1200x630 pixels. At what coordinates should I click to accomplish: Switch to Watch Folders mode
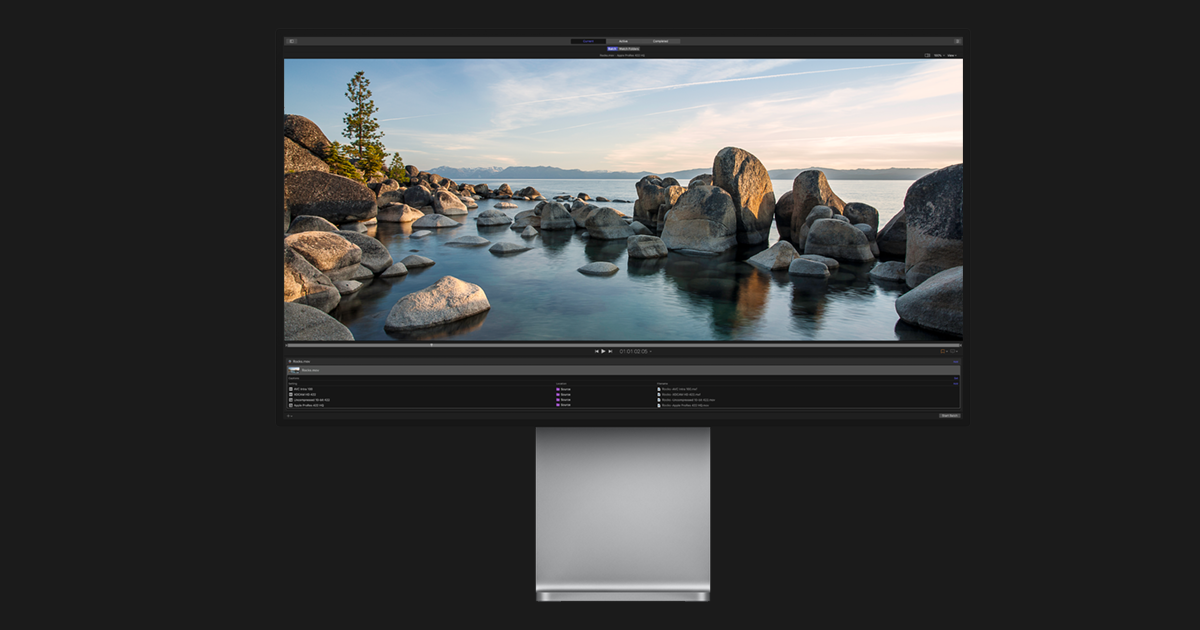[629, 48]
